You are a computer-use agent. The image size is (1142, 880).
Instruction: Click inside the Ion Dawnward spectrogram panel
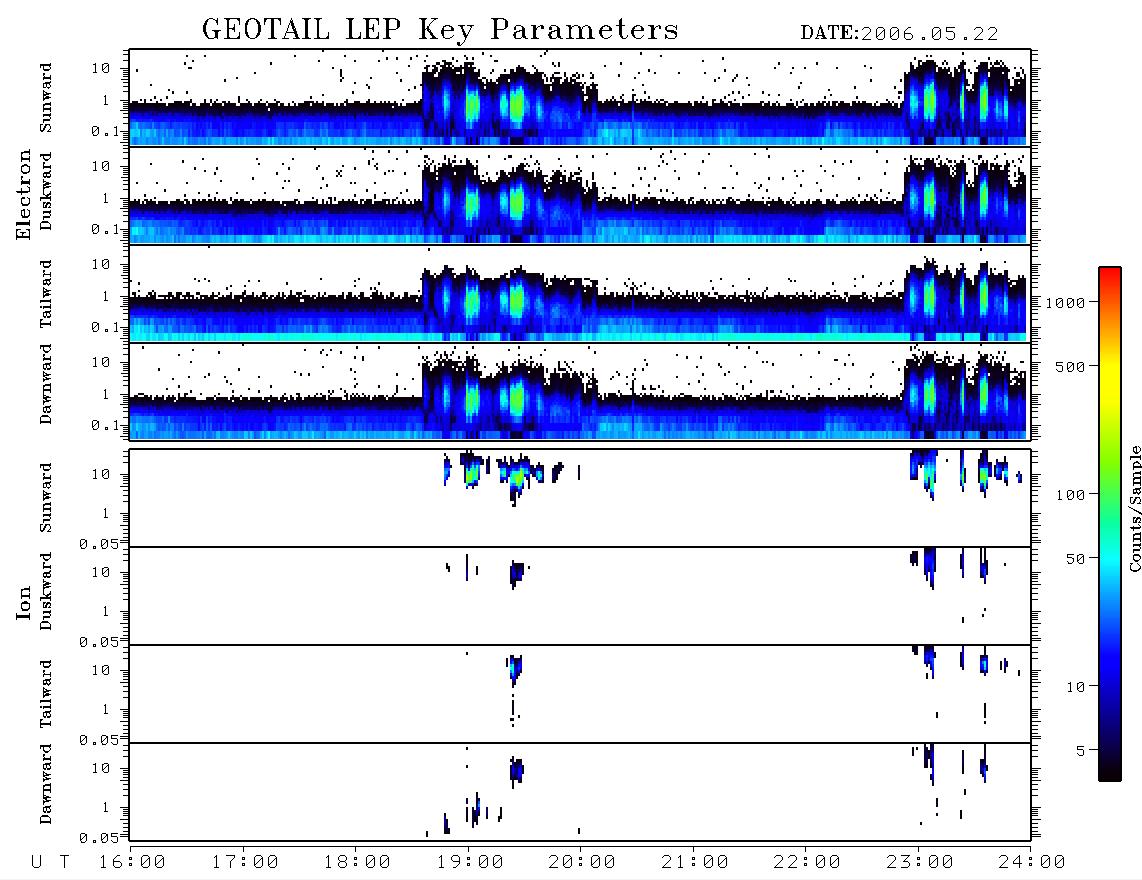click(x=580, y=792)
